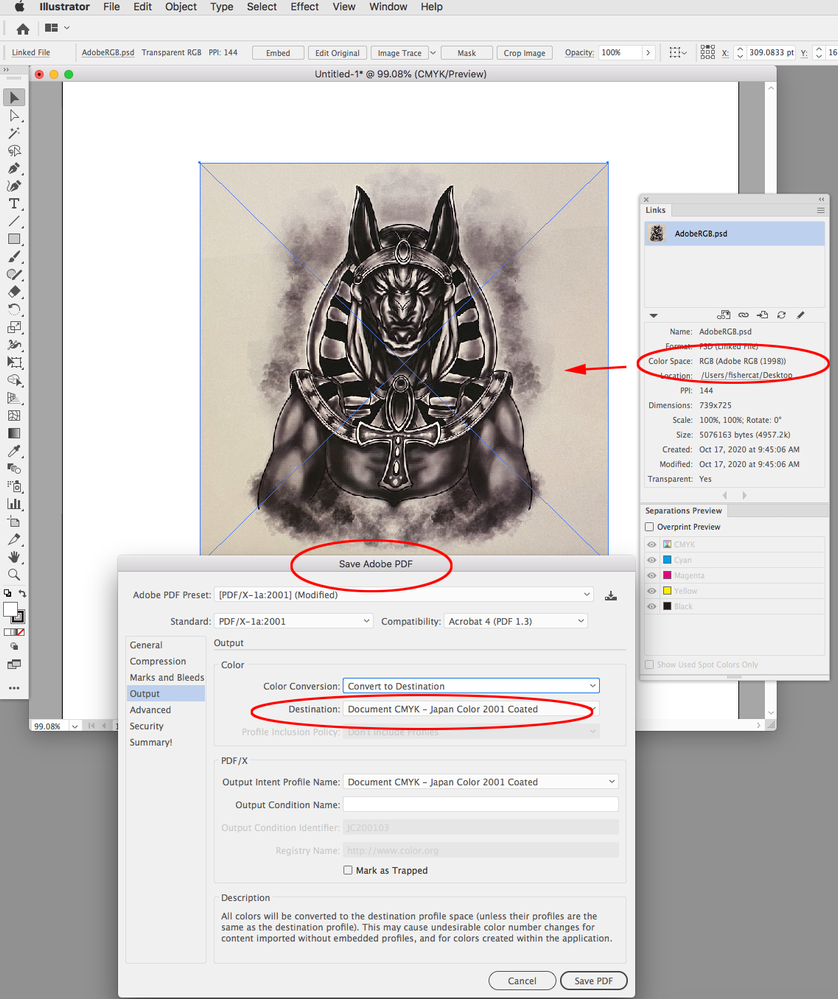Open the Effect menu
Screen dimensions: 838x999
click(x=305, y=7)
